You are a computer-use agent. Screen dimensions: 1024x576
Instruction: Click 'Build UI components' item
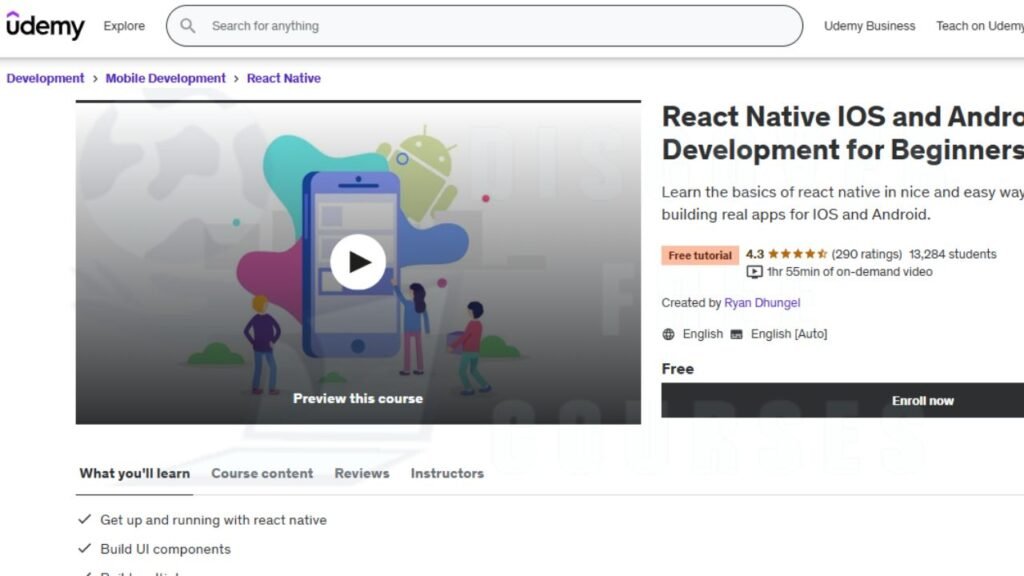point(165,549)
